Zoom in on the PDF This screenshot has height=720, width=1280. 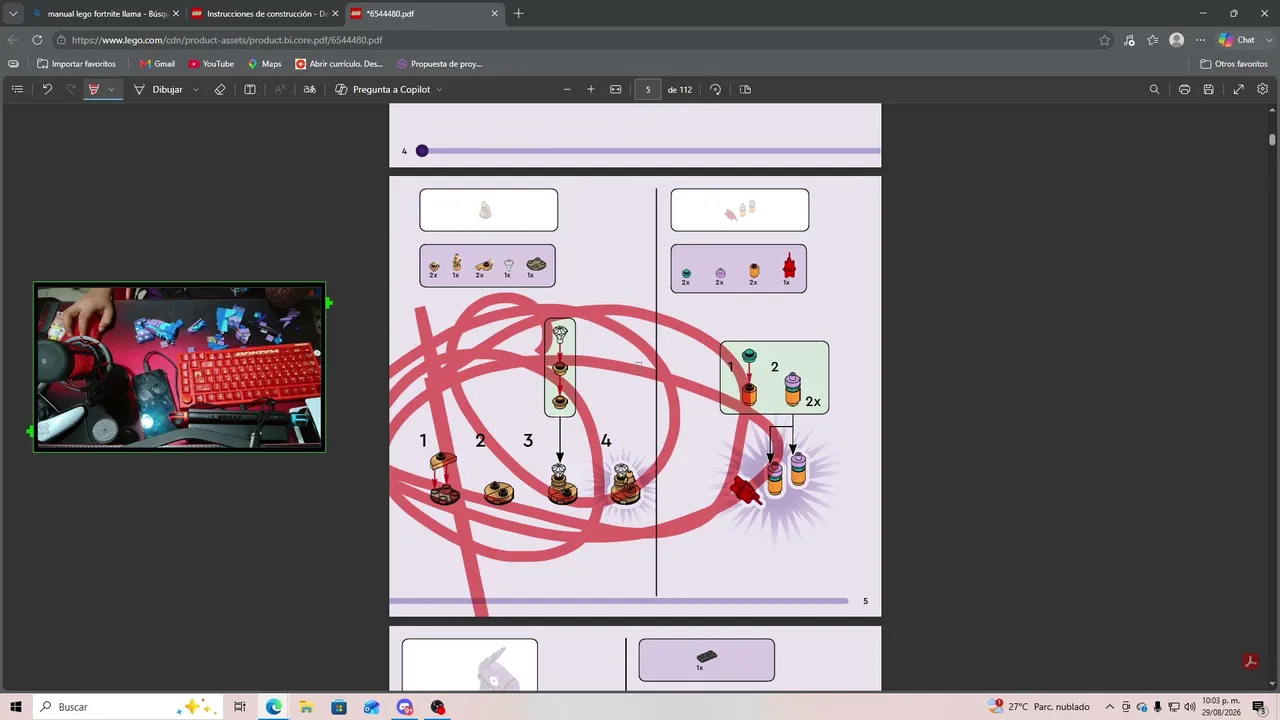pyautogui.click(x=591, y=89)
